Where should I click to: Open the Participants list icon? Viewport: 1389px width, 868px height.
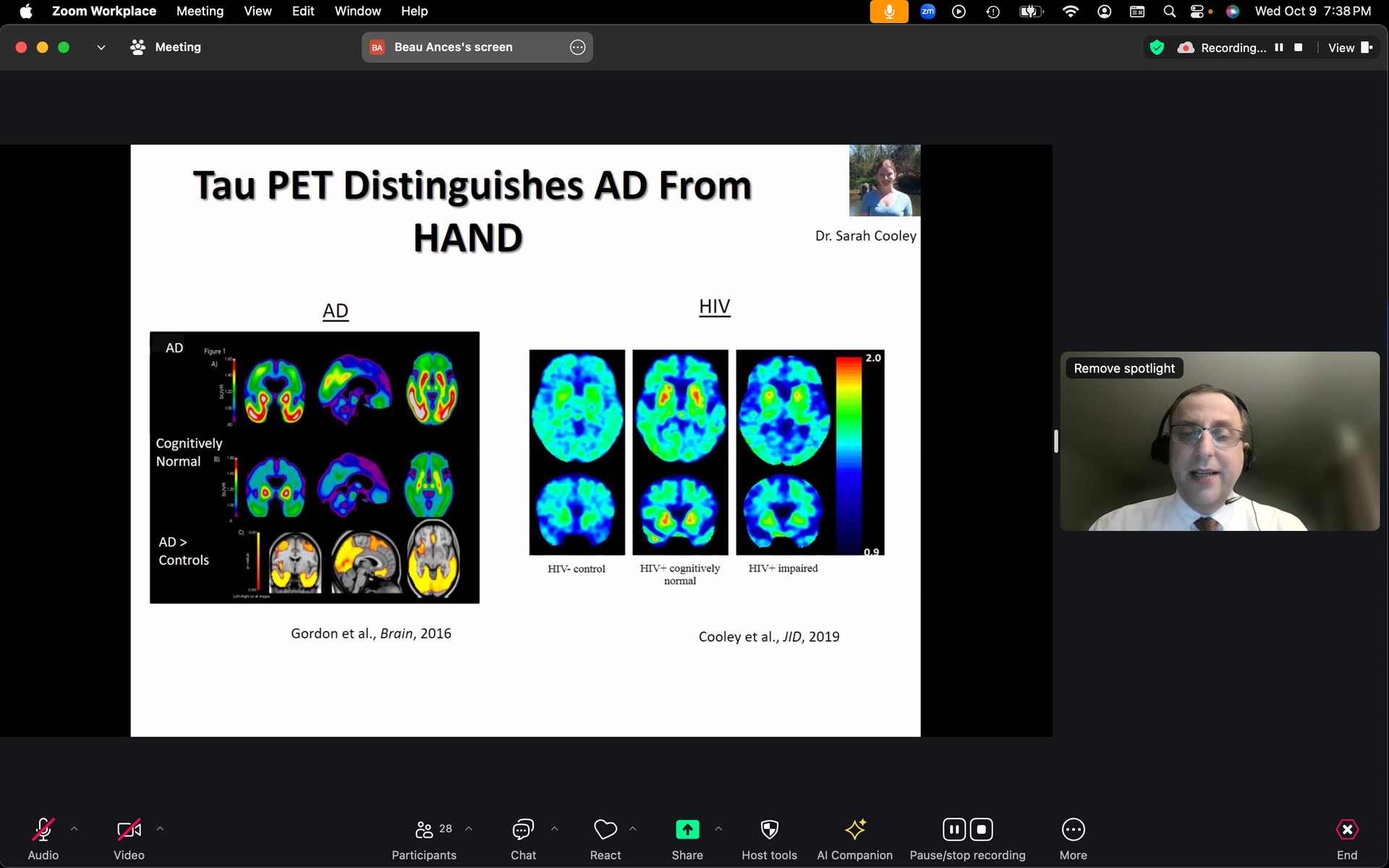[425, 830]
